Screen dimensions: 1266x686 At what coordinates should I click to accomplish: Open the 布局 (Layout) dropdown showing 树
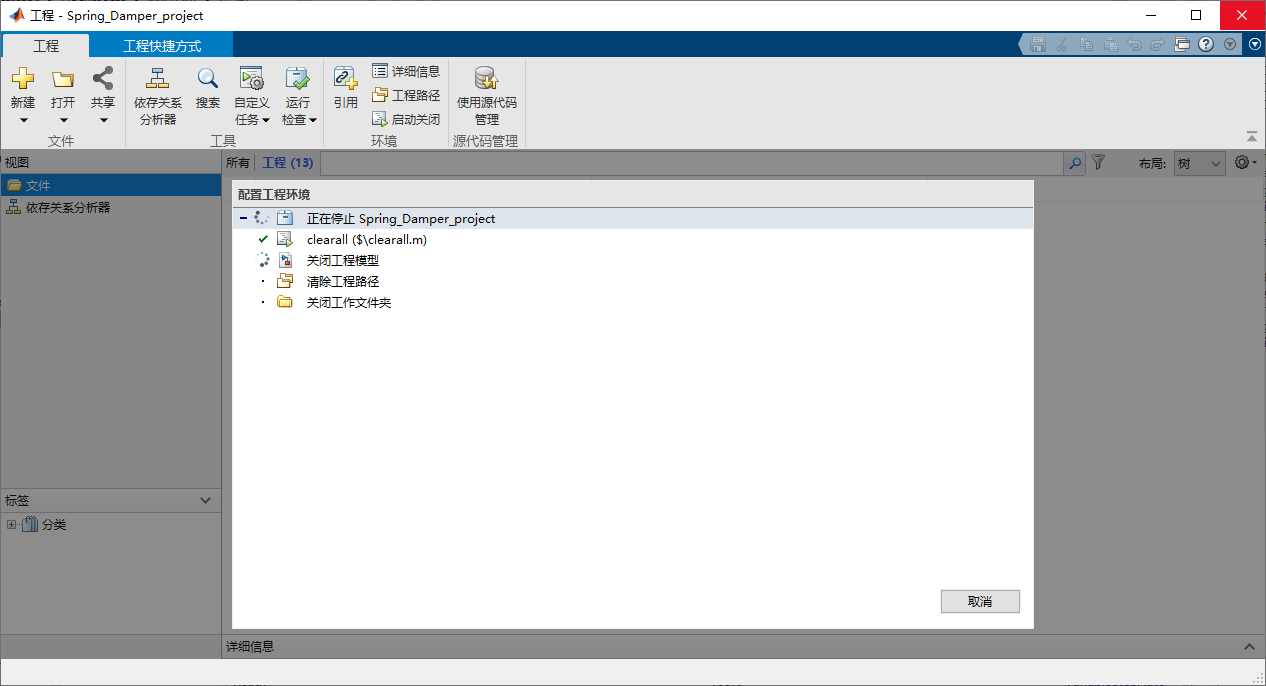point(1199,162)
